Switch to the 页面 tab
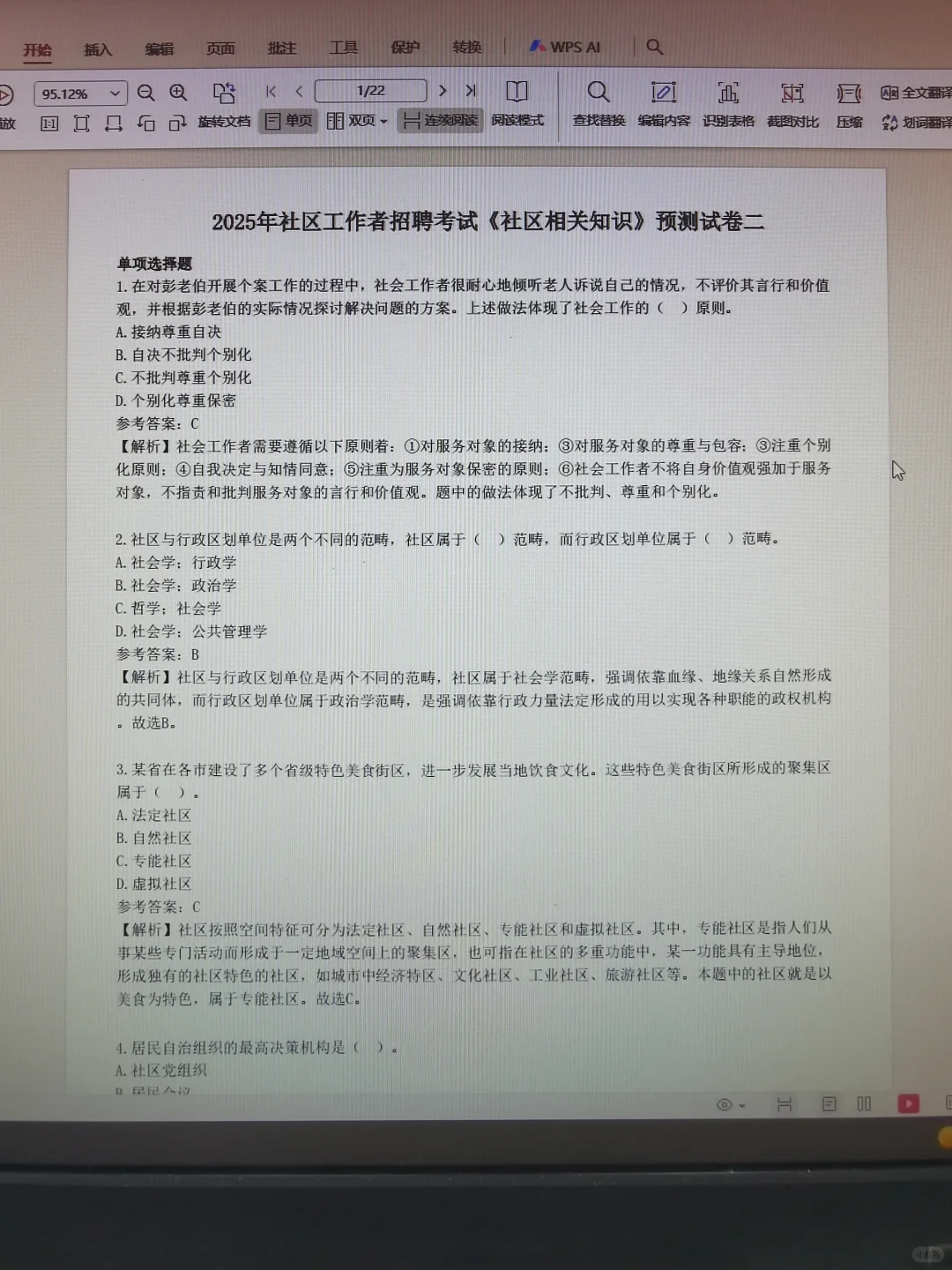952x1270 pixels. 220,49
